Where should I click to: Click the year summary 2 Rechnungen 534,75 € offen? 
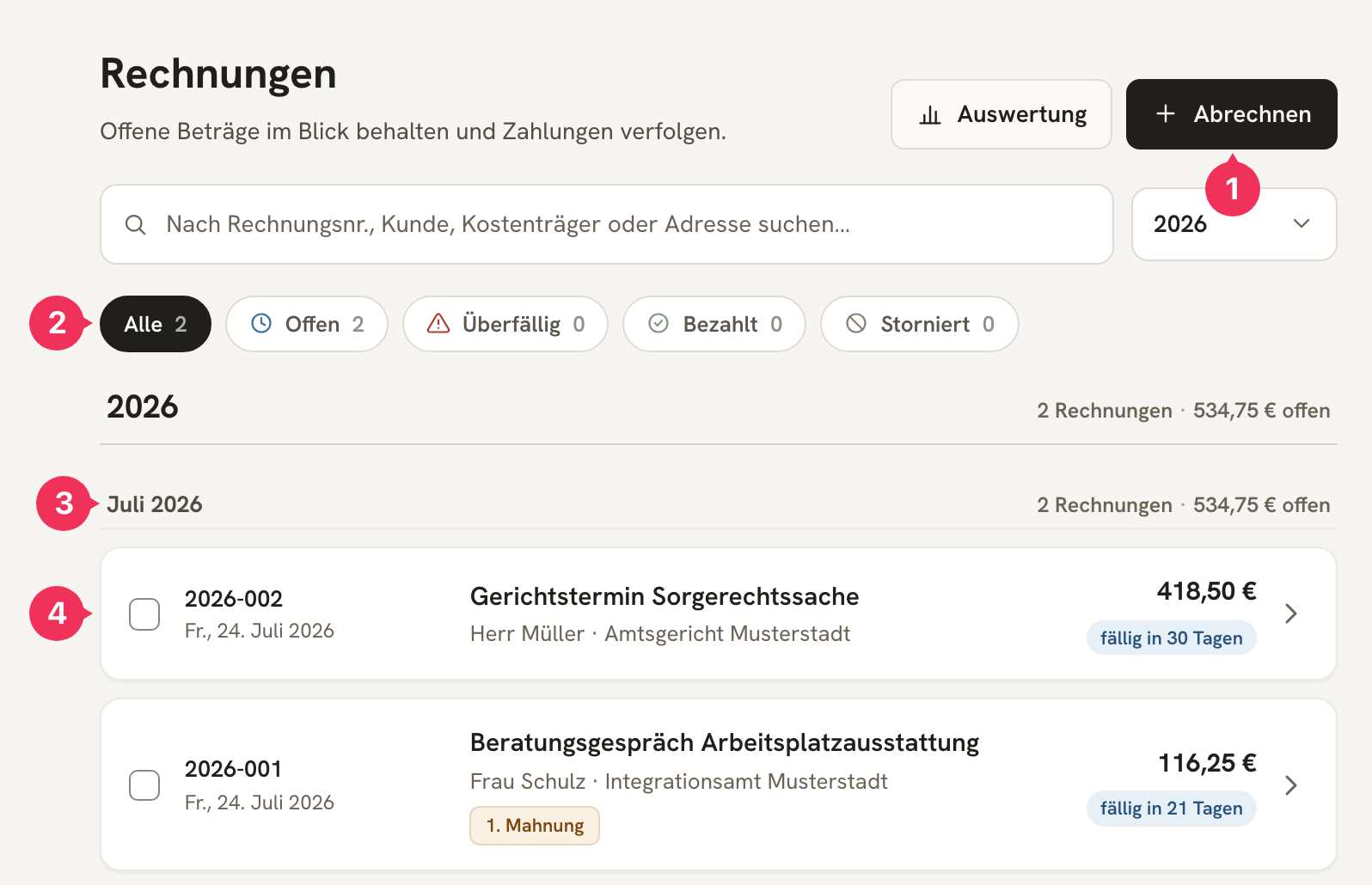coord(1184,411)
